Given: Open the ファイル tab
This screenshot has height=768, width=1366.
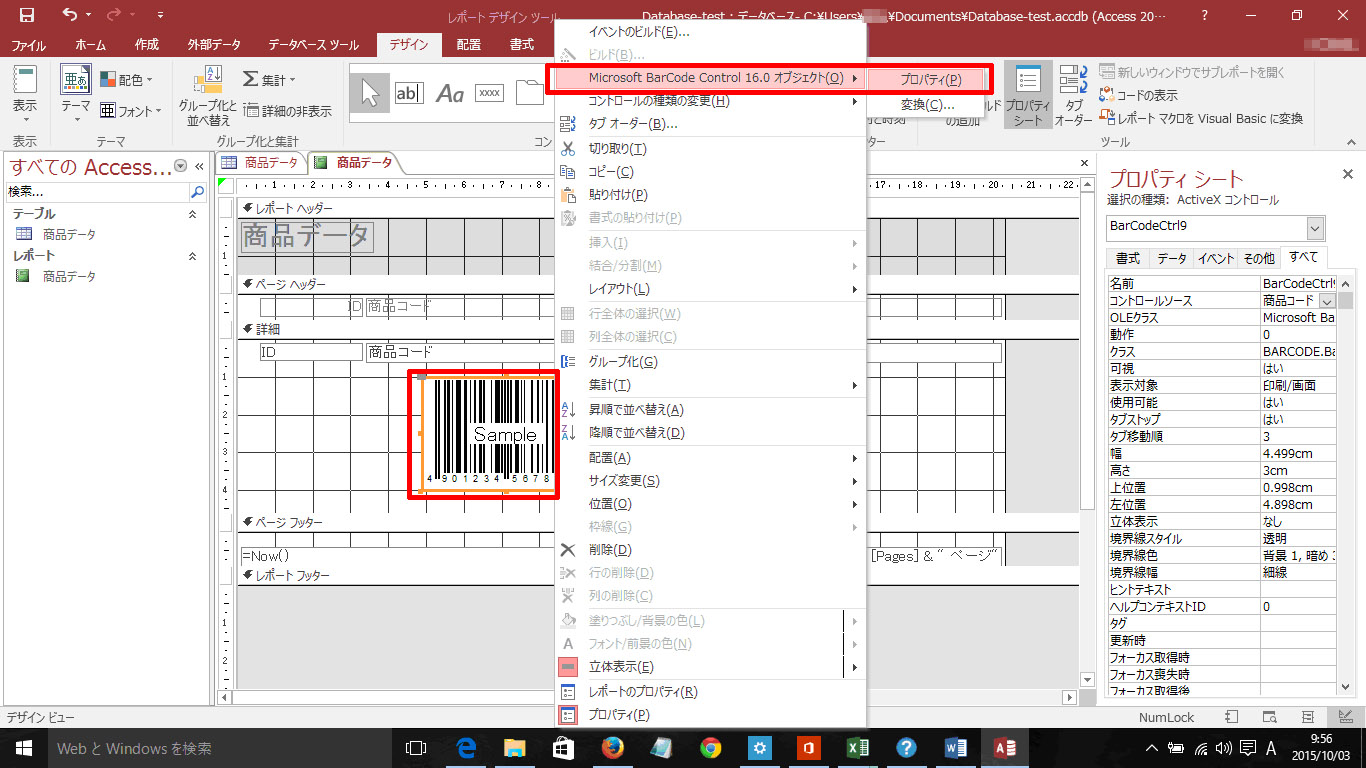Looking at the screenshot, I should click(28, 45).
